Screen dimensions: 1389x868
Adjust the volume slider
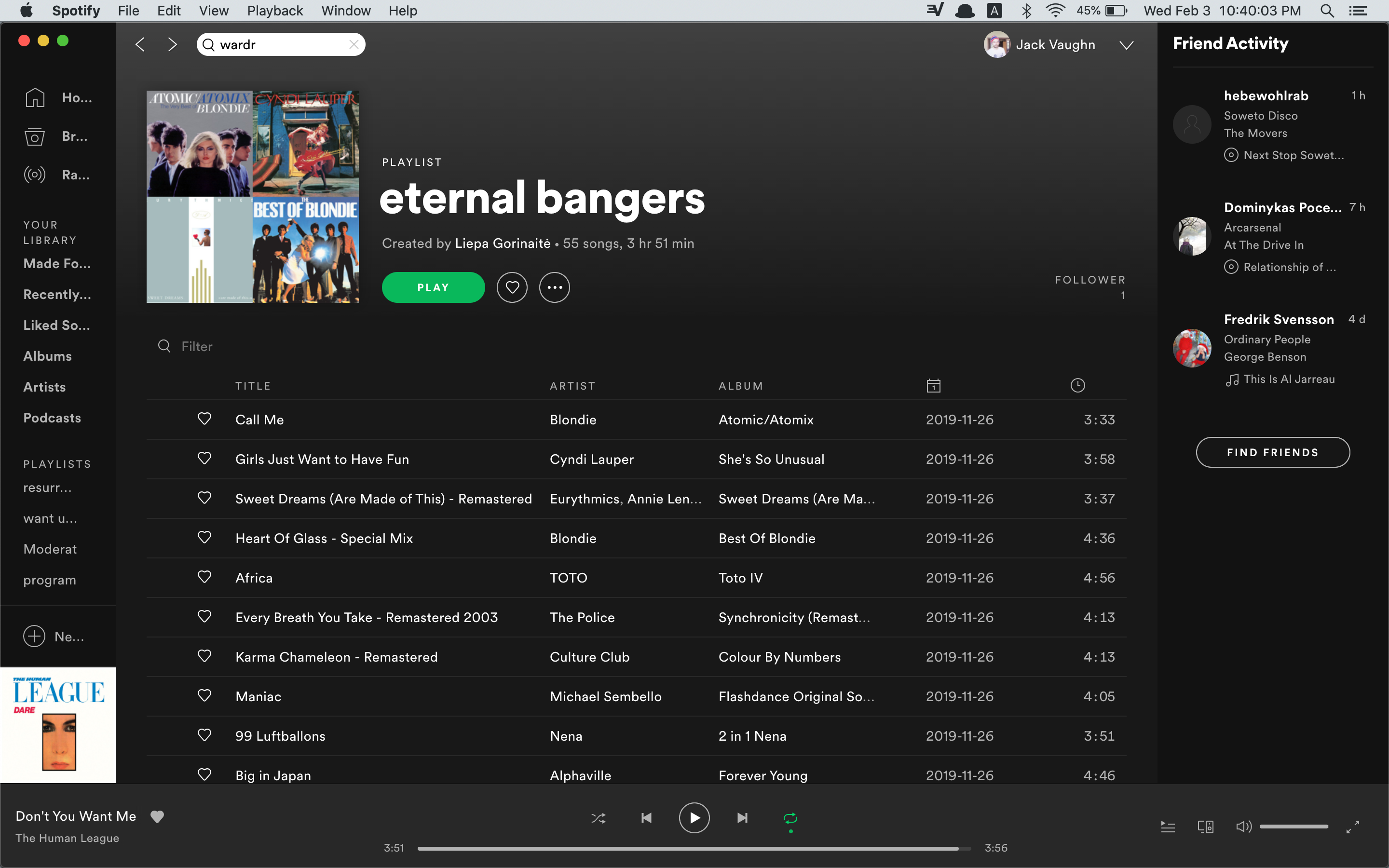(1294, 827)
